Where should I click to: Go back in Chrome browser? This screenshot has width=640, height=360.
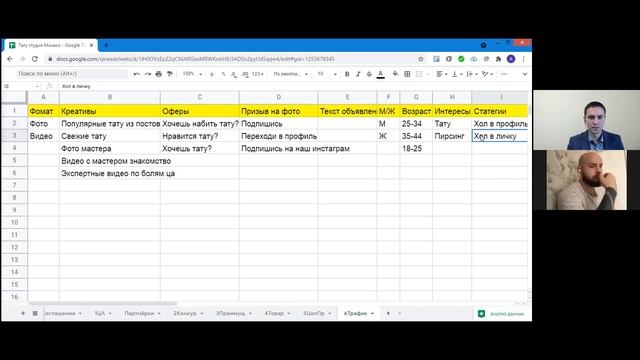tap(10, 59)
